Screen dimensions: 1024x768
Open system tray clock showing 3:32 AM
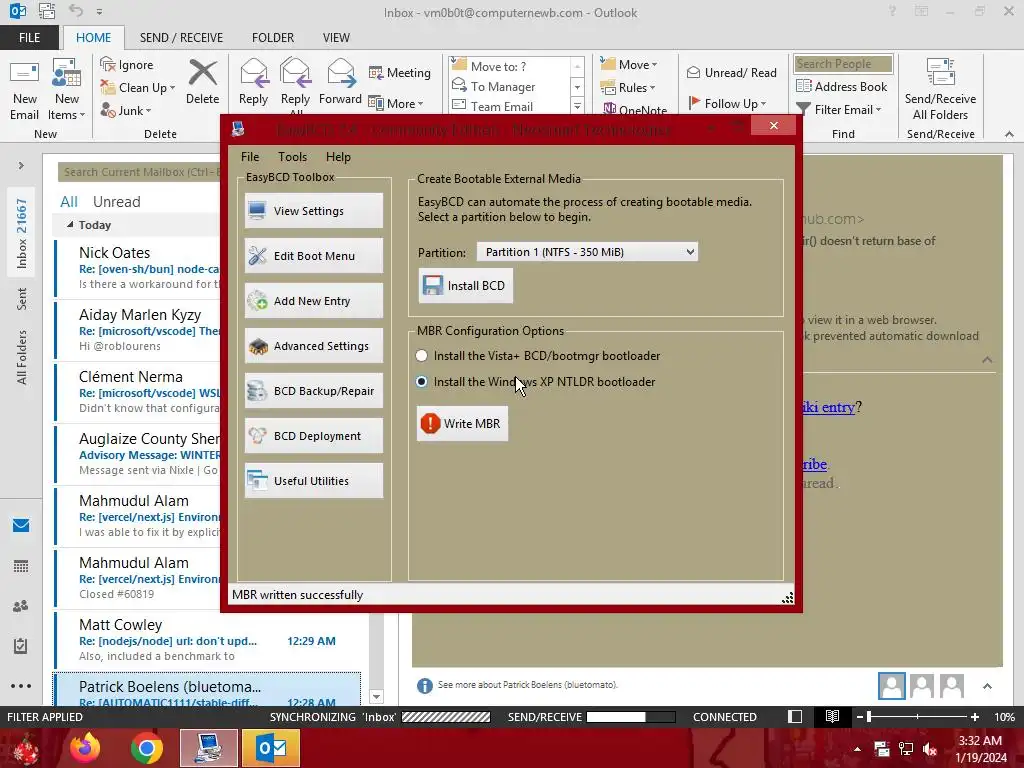click(x=980, y=748)
